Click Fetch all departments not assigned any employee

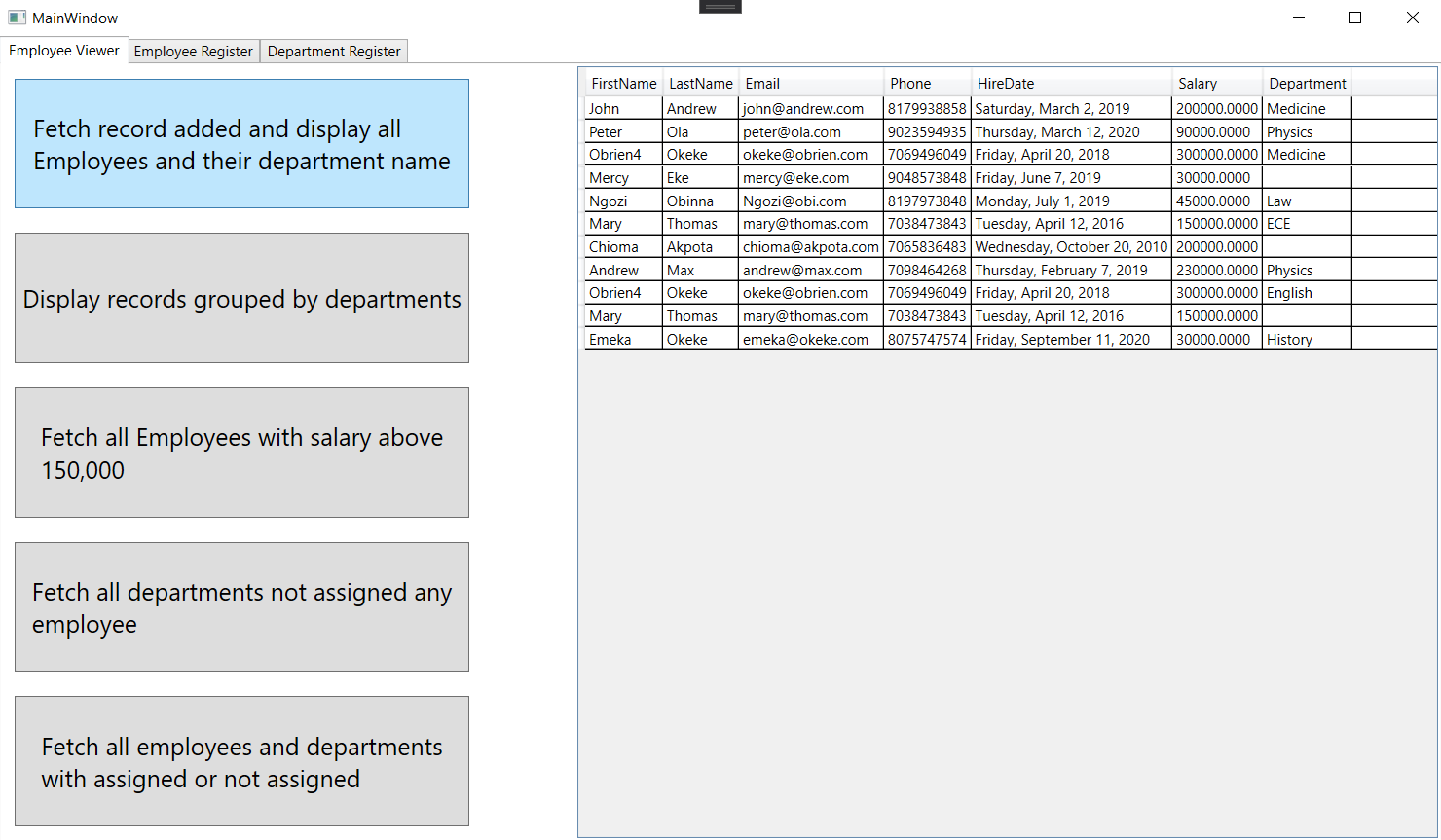tap(241, 607)
